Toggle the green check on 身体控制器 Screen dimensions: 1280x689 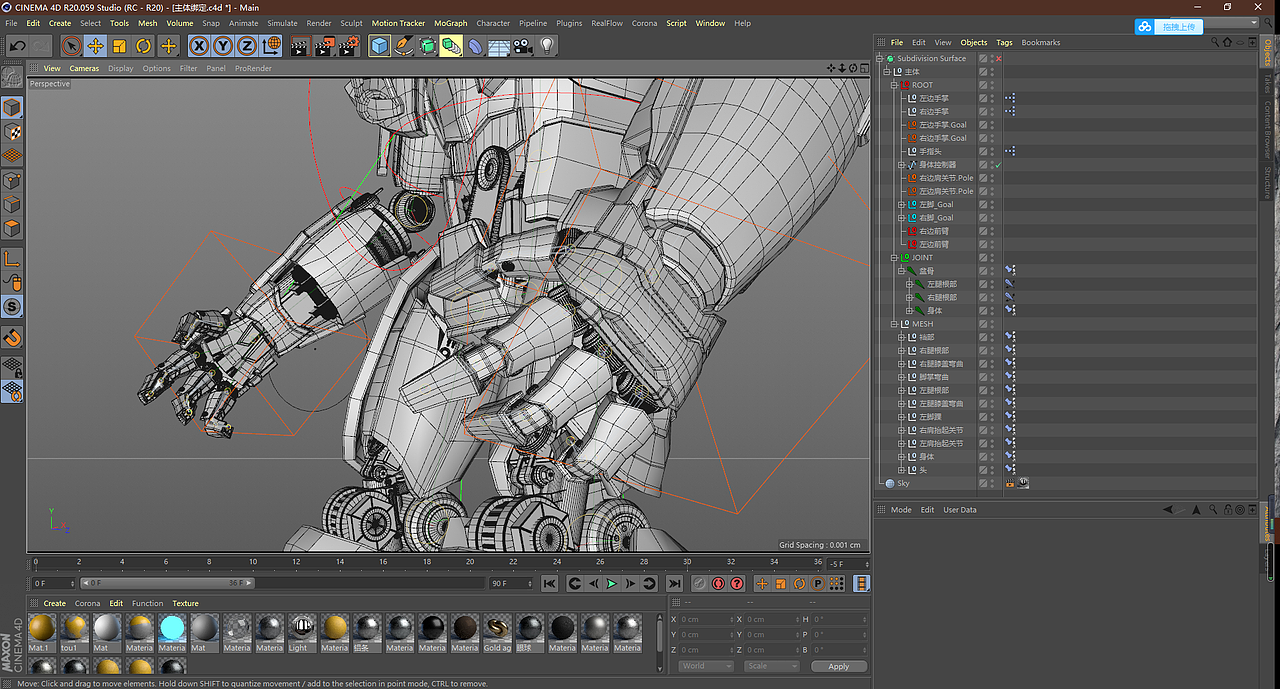(998, 165)
